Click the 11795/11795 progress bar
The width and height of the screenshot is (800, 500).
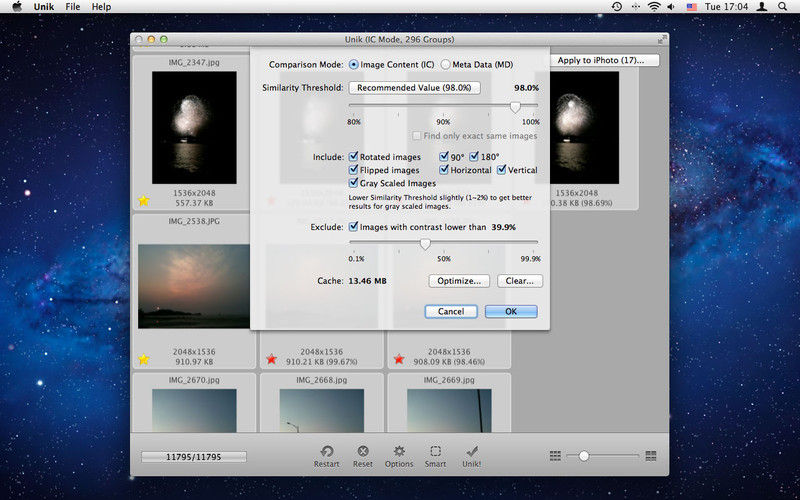pos(194,457)
